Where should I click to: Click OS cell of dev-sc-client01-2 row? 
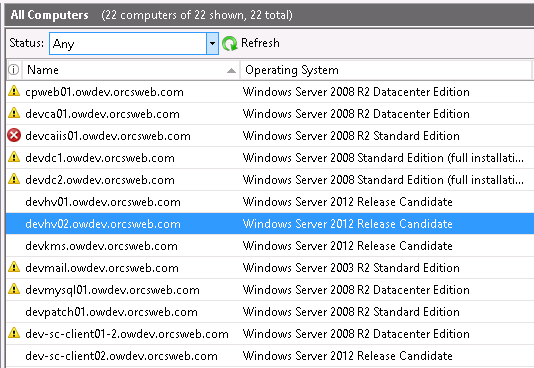pyautogui.click(x=356, y=334)
